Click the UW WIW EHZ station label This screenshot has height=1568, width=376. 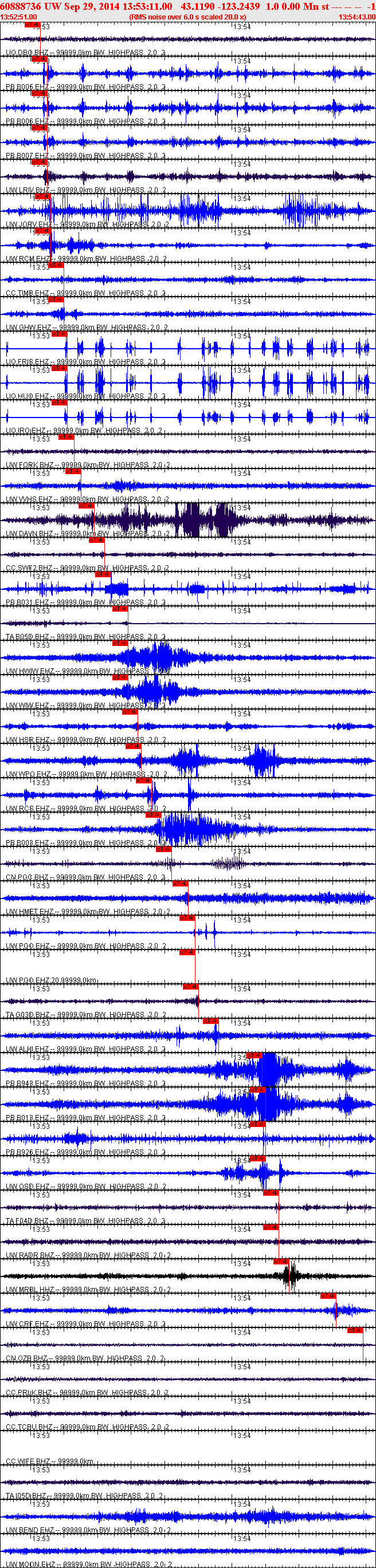pos(85,706)
